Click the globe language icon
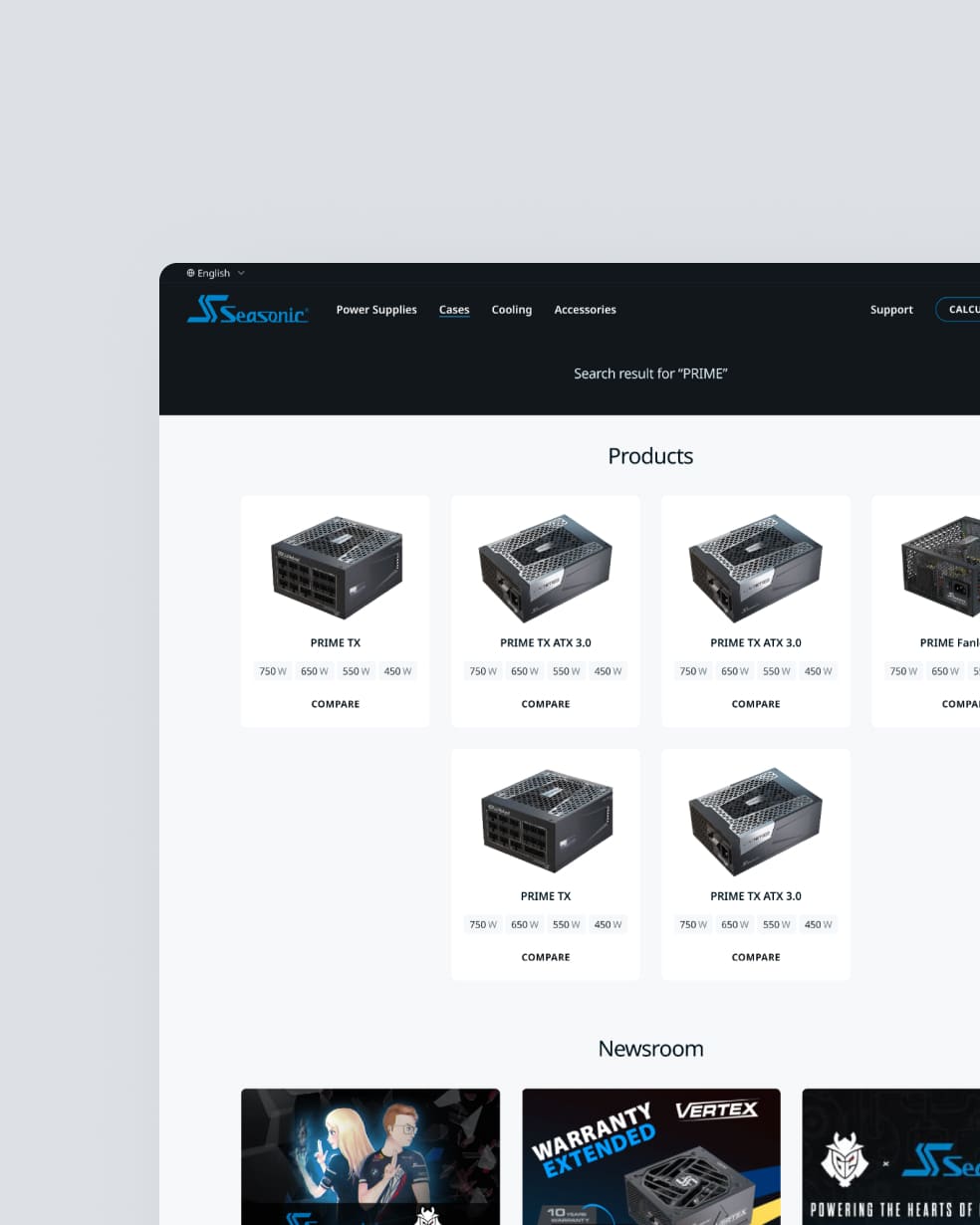This screenshot has width=980, height=1225. (190, 273)
